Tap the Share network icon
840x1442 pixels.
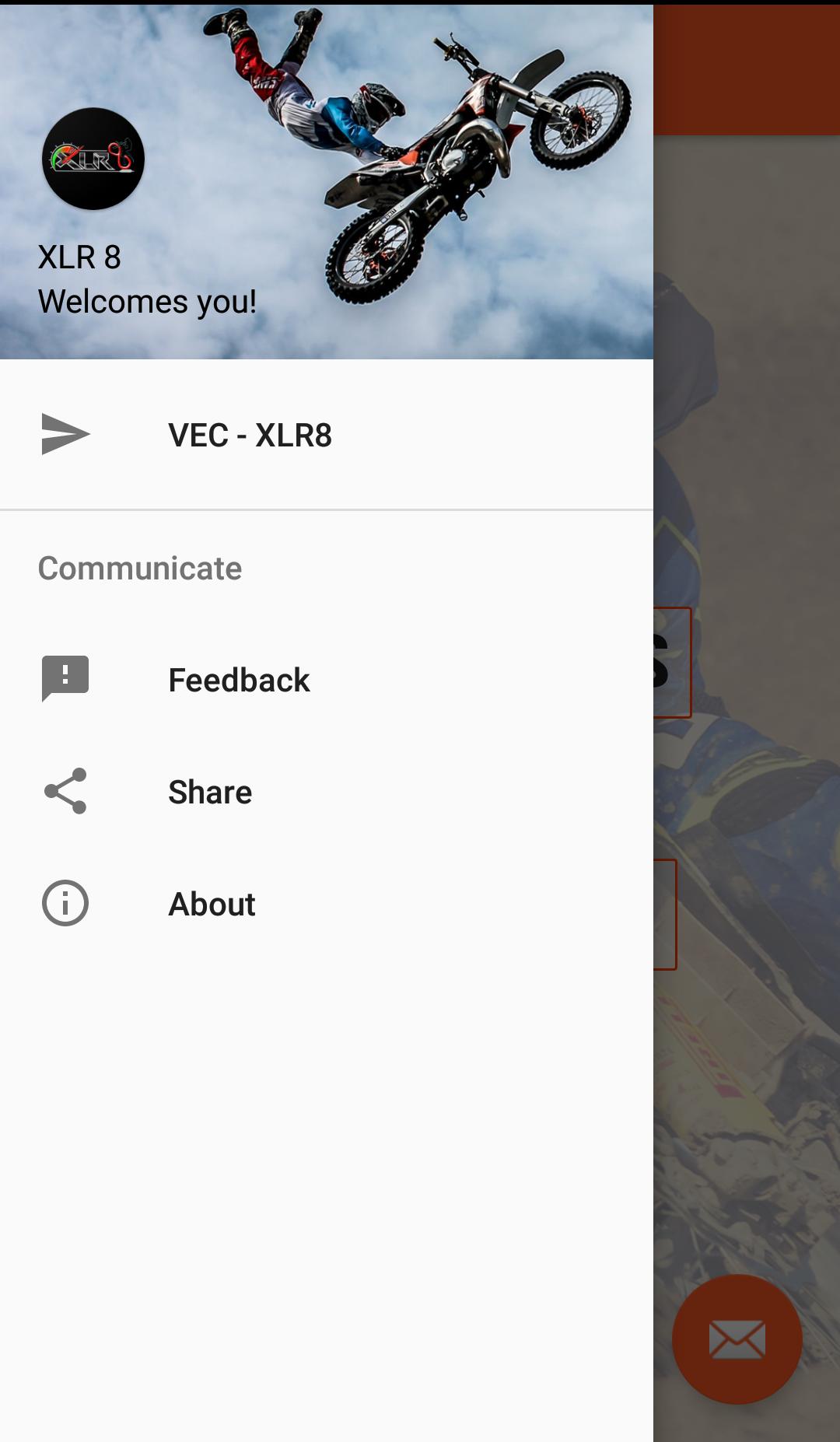pos(65,791)
